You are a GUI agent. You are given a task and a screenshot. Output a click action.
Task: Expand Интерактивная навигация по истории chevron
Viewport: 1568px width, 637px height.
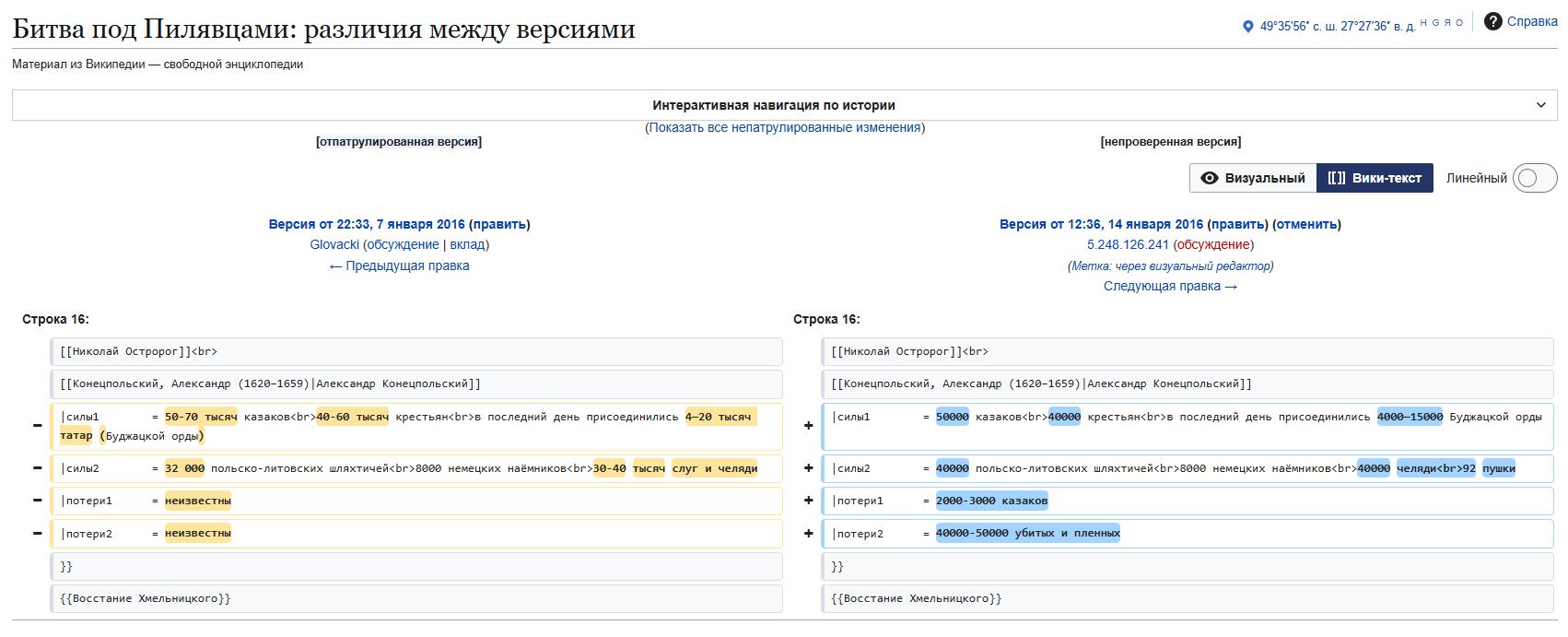point(1541,105)
